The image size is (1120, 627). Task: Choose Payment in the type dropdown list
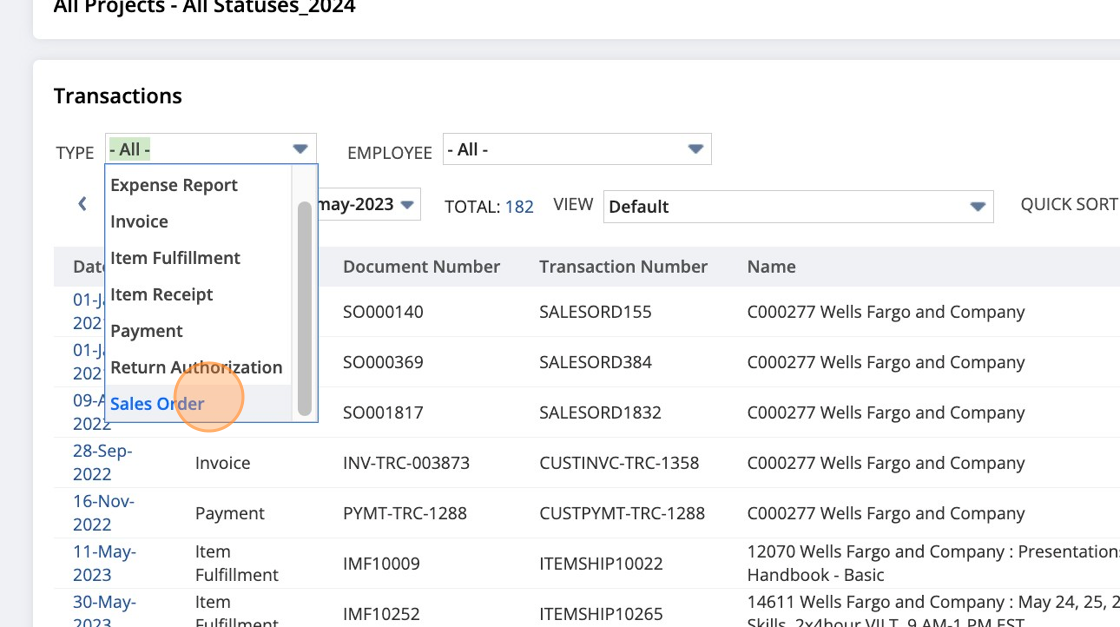coord(198,331)
